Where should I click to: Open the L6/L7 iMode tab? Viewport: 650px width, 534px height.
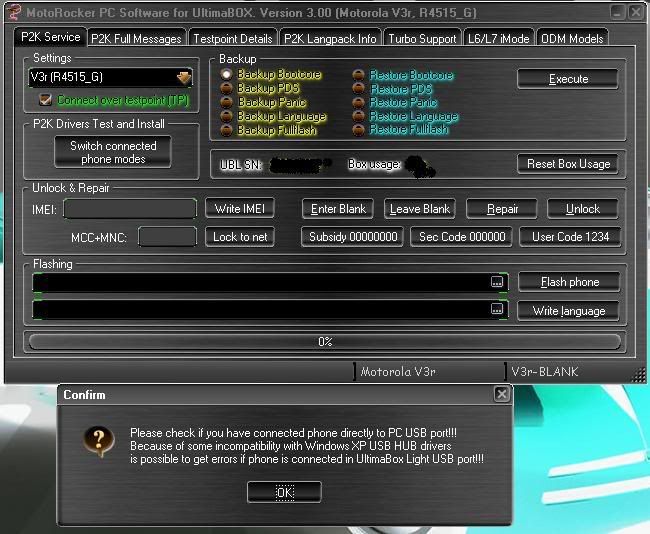coord(498,39)
